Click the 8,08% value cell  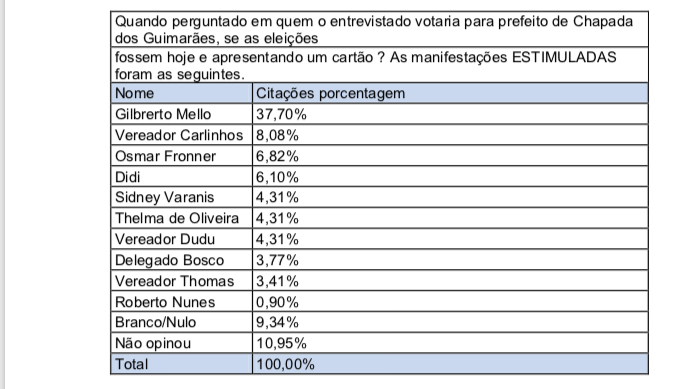[450, 135]
